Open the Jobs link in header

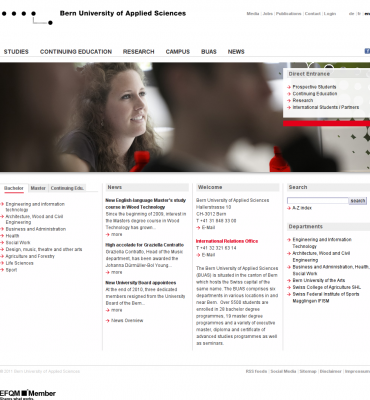tap(268, 14)
